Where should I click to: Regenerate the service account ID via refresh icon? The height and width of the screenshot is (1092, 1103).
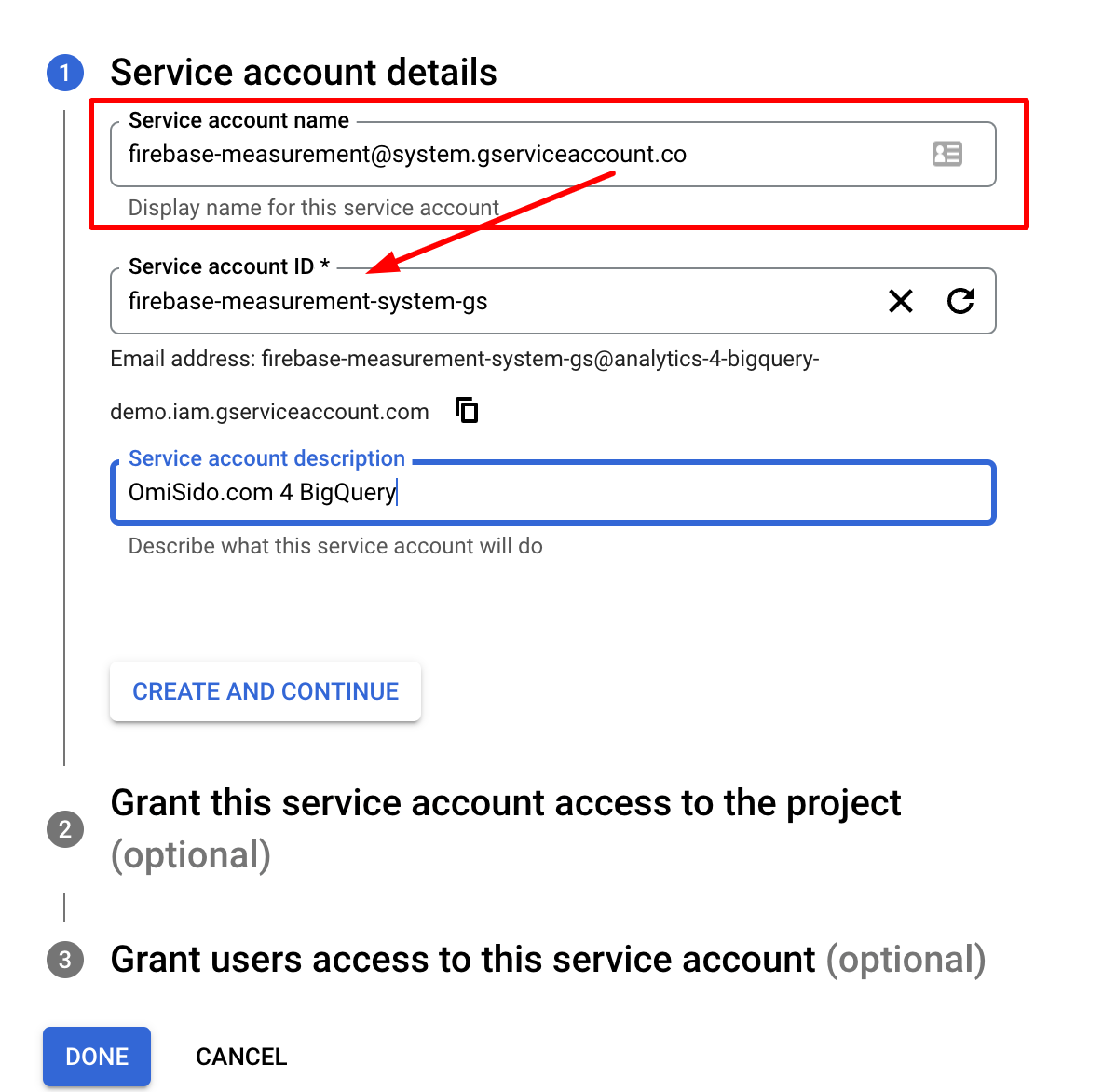click(x=960, y=301)
